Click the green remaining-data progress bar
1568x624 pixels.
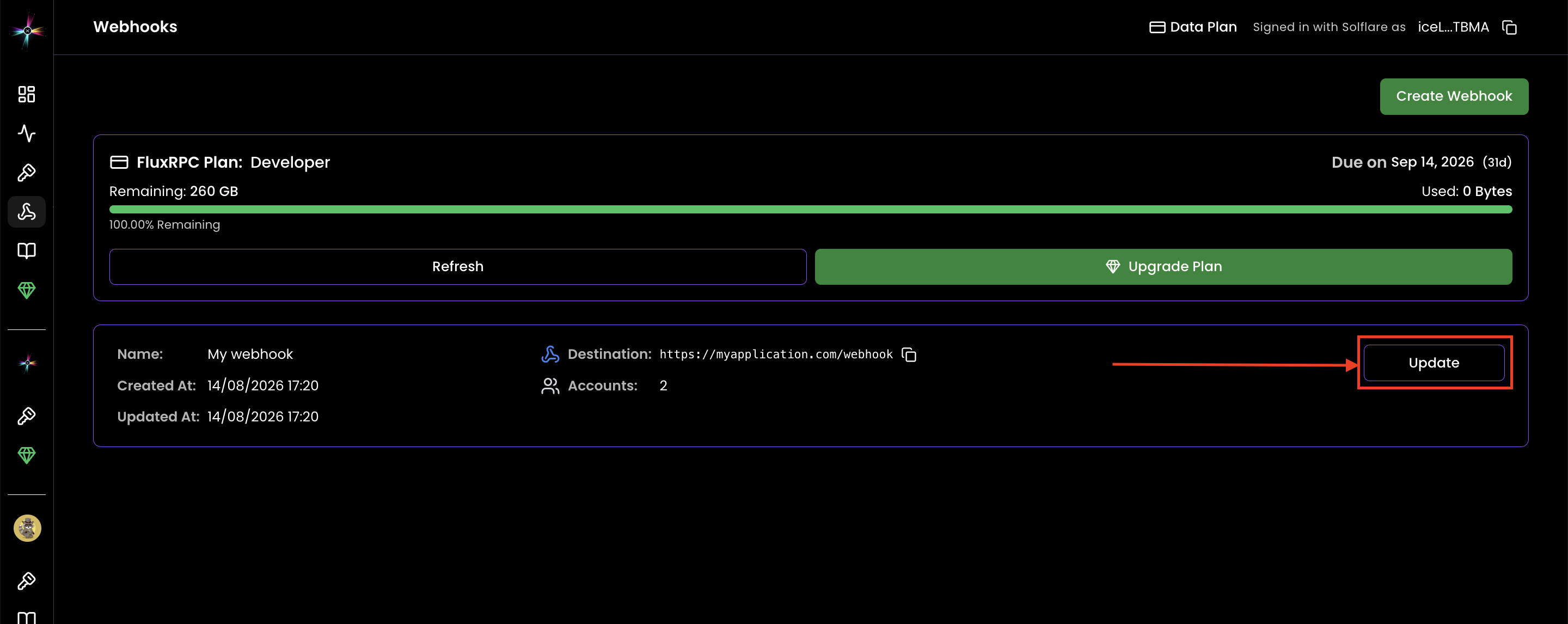coord(810,210)
